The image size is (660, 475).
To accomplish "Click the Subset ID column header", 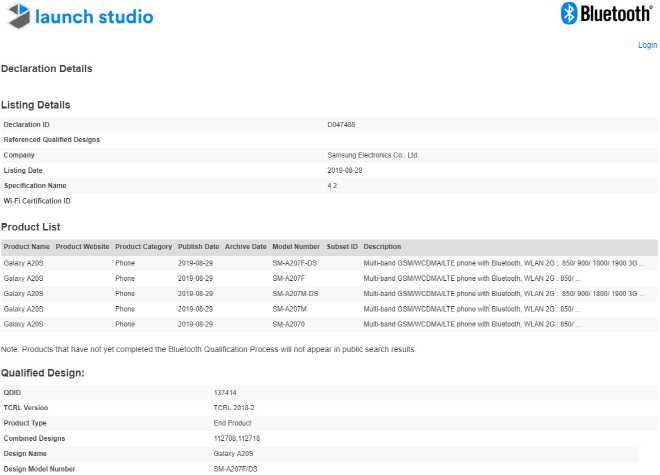I will coord(342,247).
